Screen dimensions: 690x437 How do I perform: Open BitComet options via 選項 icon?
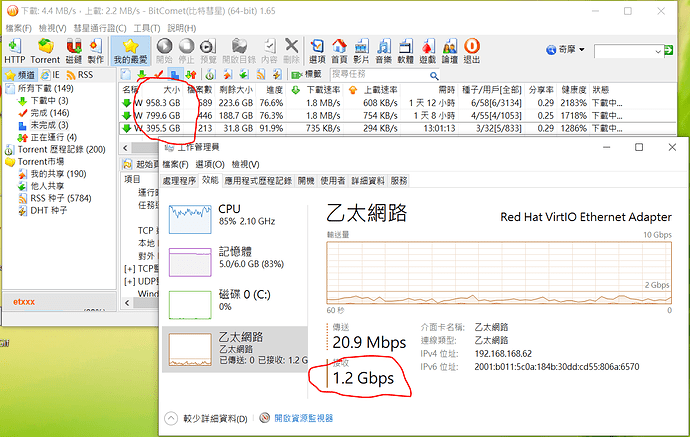pyautogui.click(x=317, y=51)
